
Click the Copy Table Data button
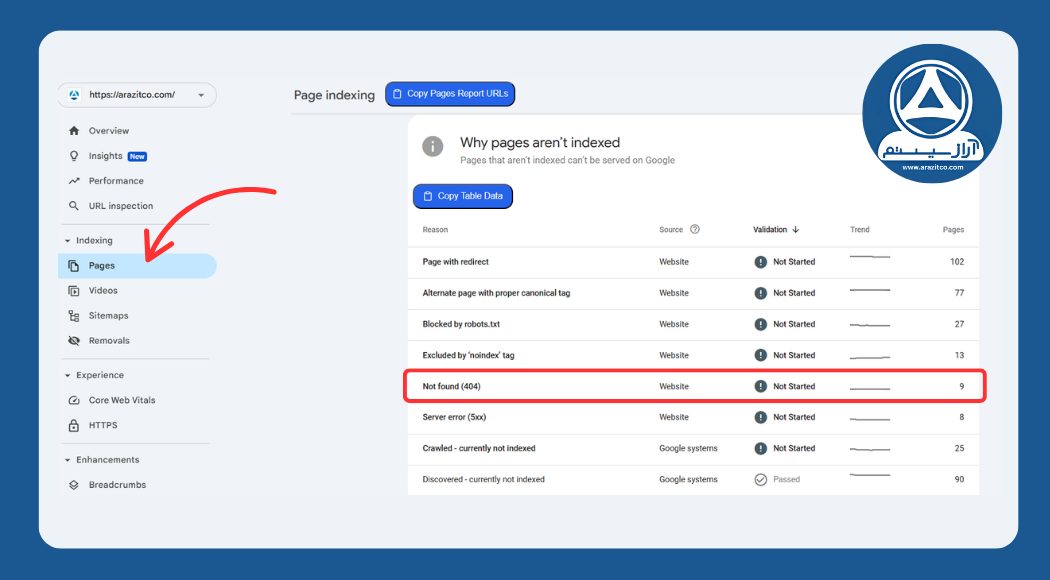coord(462,196)
